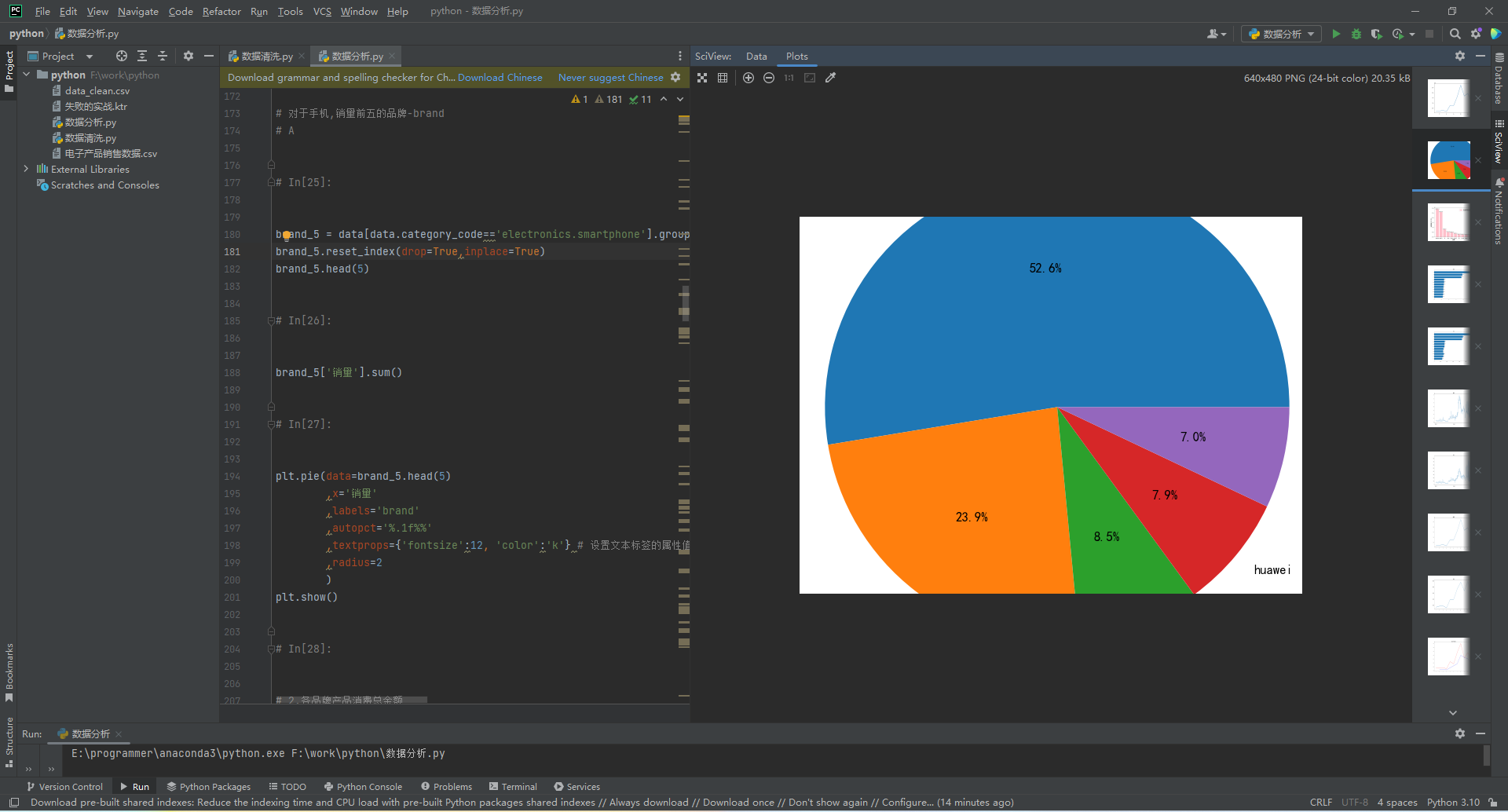Open the profiler run dropdown arrow
This screenshot has height=812, width=1508.
pyautogui.click(x=1412, y=34)
